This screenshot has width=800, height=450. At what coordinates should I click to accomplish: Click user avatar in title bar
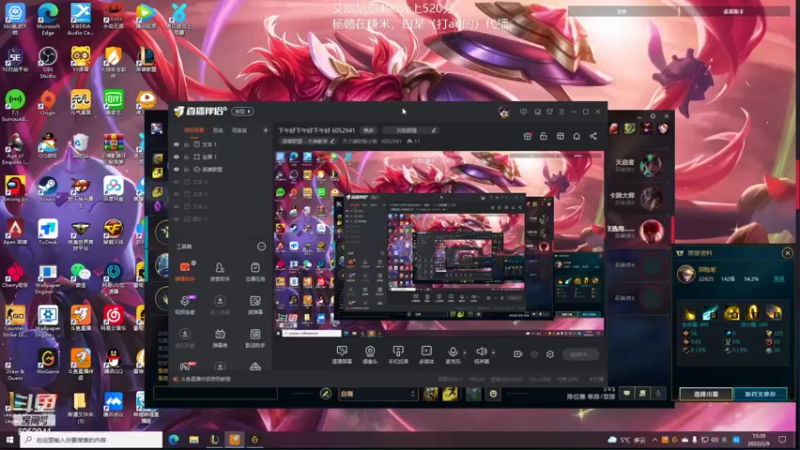(504, 112)
